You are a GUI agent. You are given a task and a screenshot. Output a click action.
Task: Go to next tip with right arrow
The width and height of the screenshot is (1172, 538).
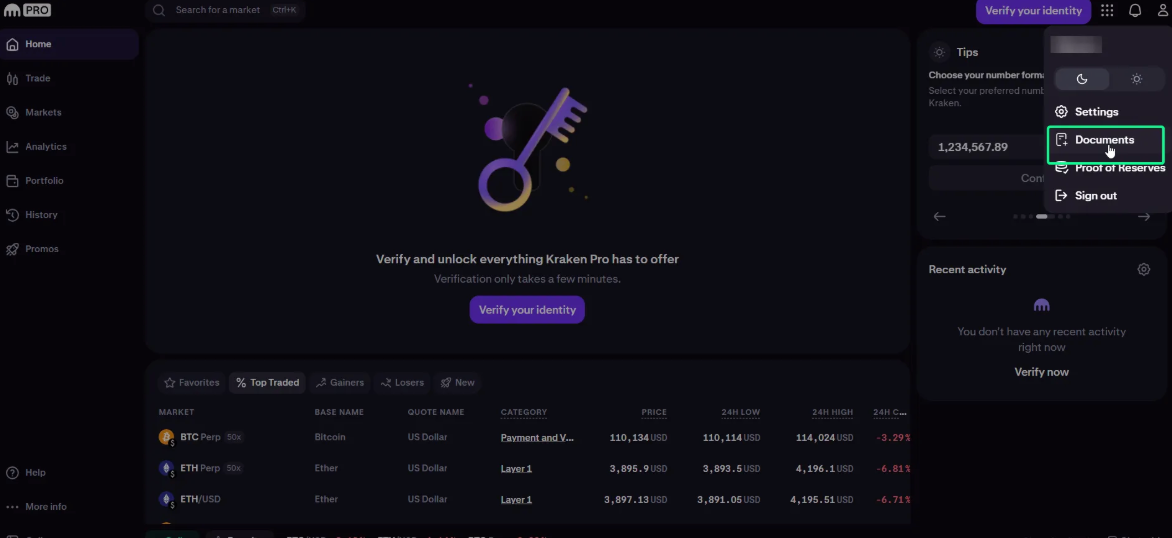click(x=1144, y=217)
